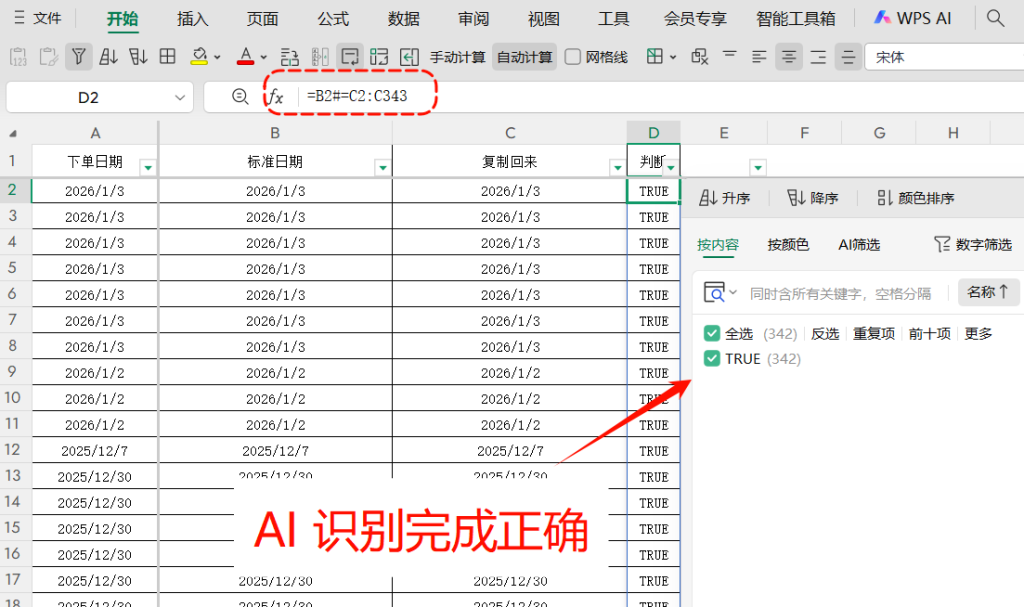Open the 文件 hamburger menu
1024x607 pixels.
[37, 18]
